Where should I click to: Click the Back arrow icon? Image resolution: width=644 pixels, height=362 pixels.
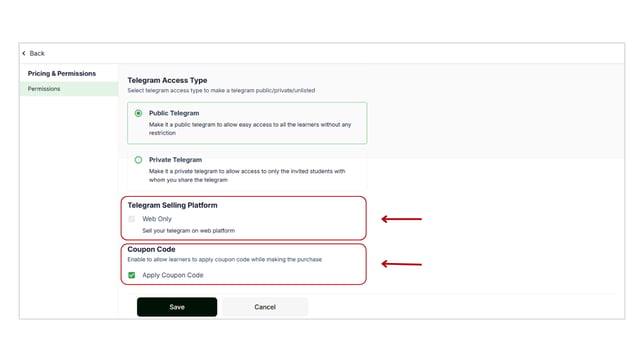[24, 53]
